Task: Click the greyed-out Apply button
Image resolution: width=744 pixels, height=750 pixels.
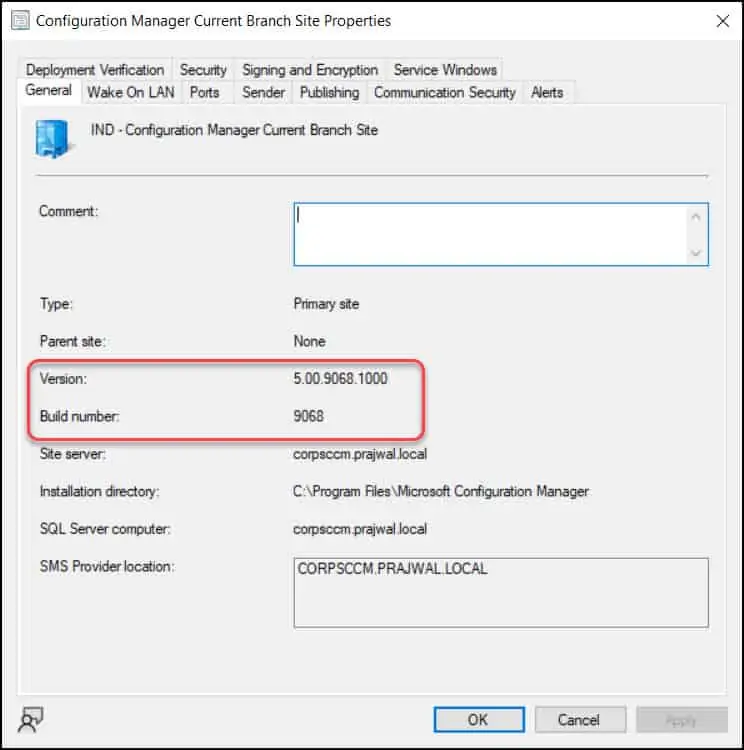Action: click(681, 720)
